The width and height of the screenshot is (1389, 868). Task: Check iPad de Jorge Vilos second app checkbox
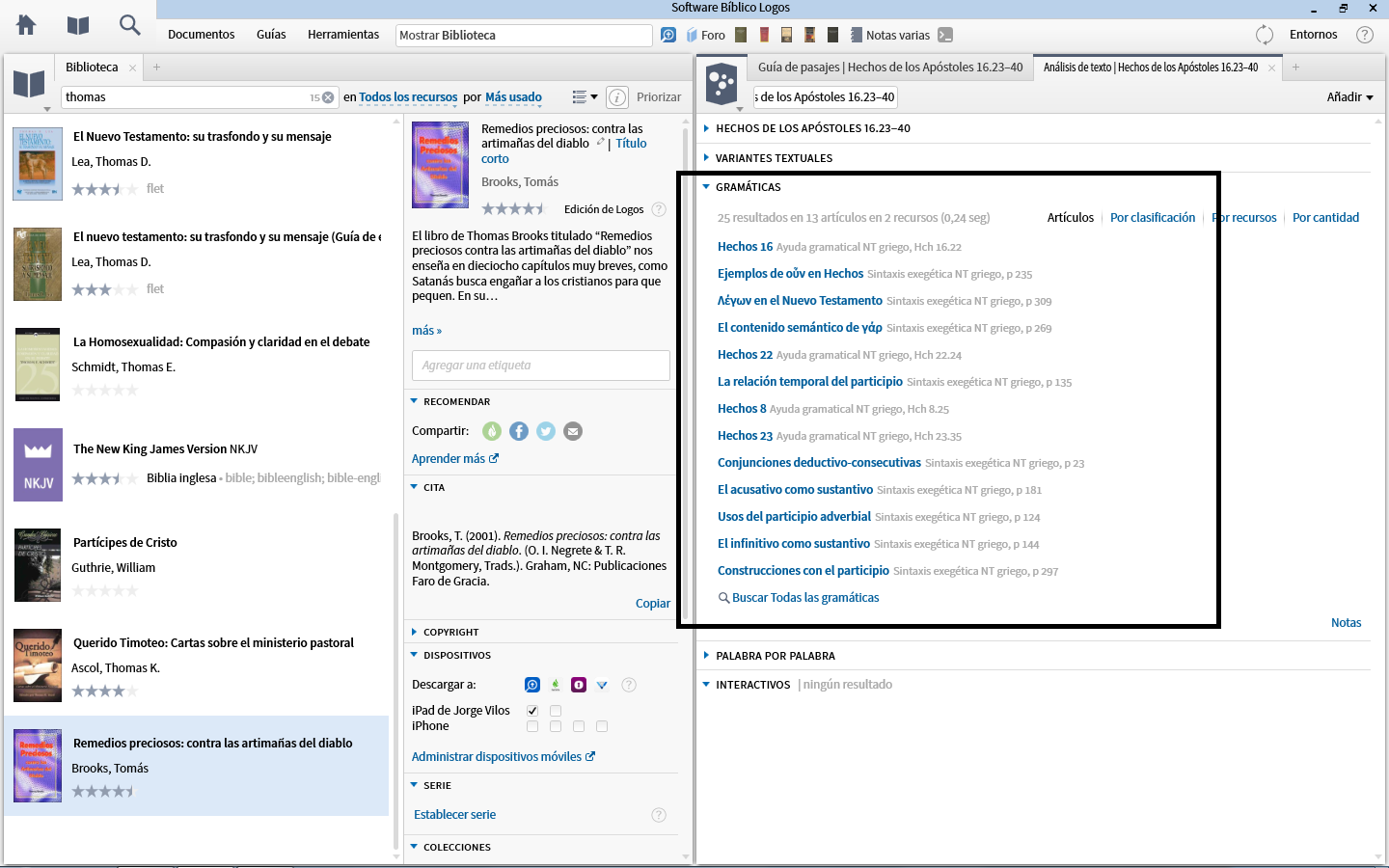coord(556,711)
